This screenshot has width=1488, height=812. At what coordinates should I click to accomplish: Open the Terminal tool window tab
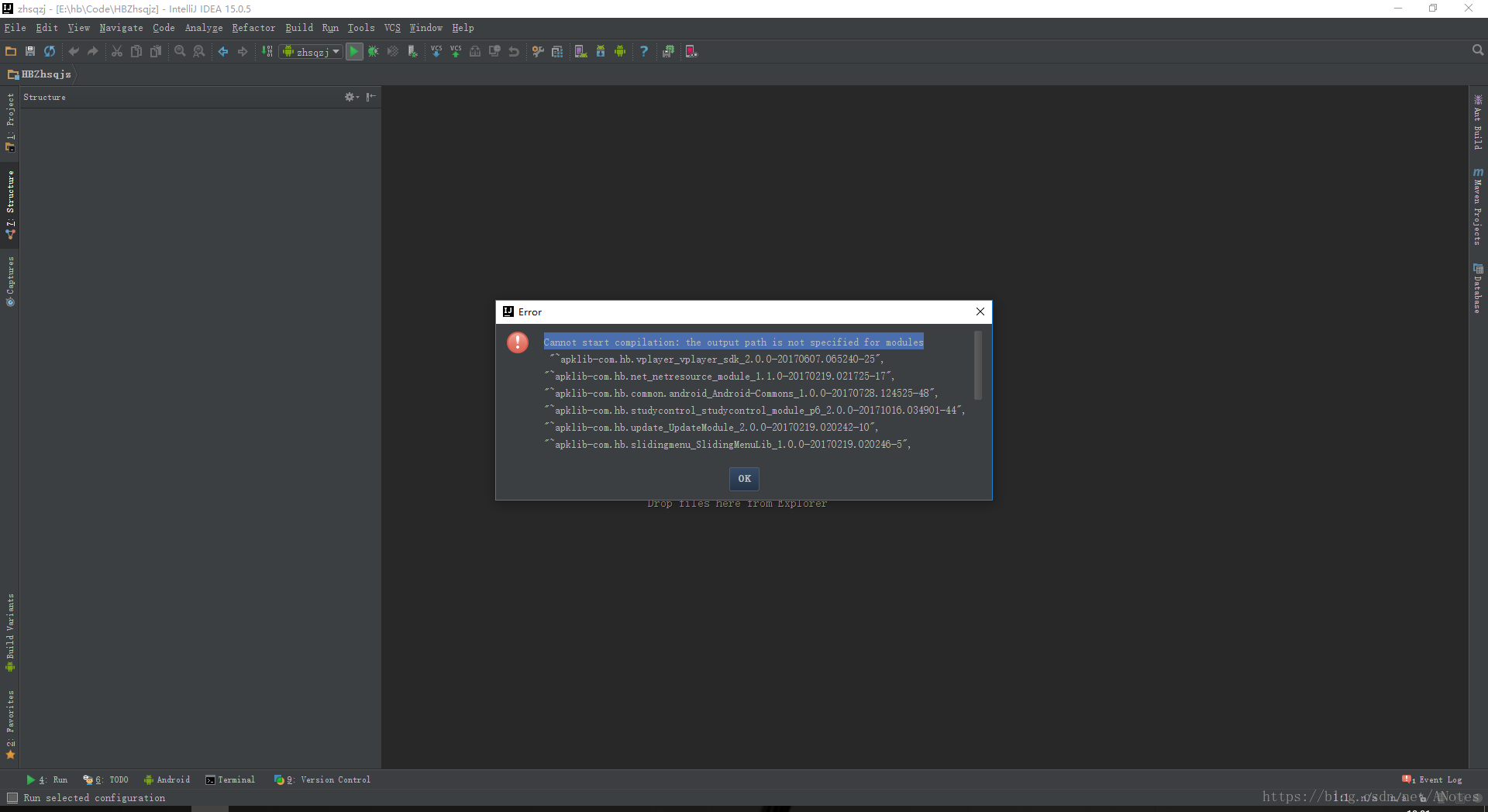[x=230, y=780]
